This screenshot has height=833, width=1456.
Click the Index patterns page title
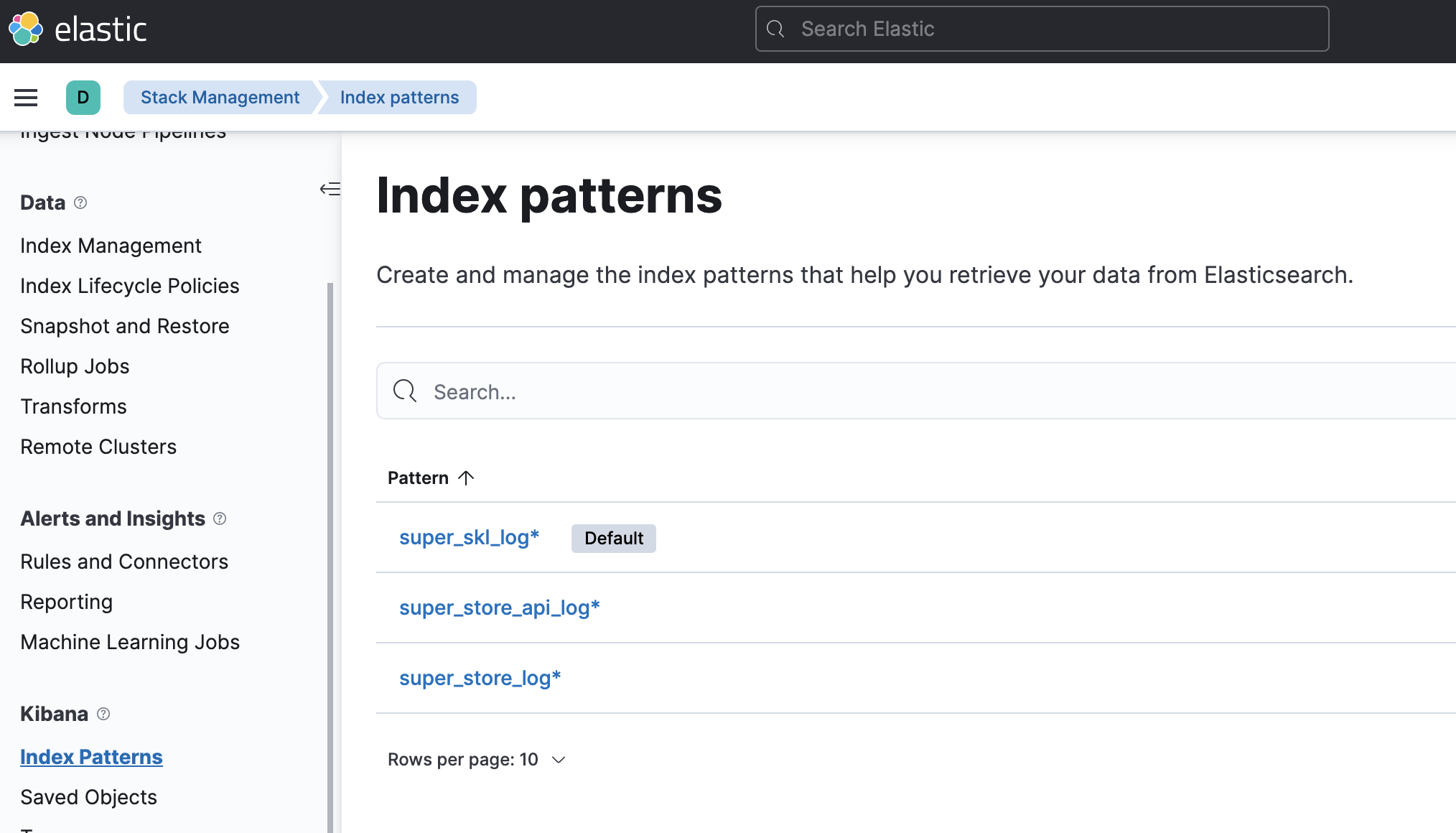(x=549, y=195)
